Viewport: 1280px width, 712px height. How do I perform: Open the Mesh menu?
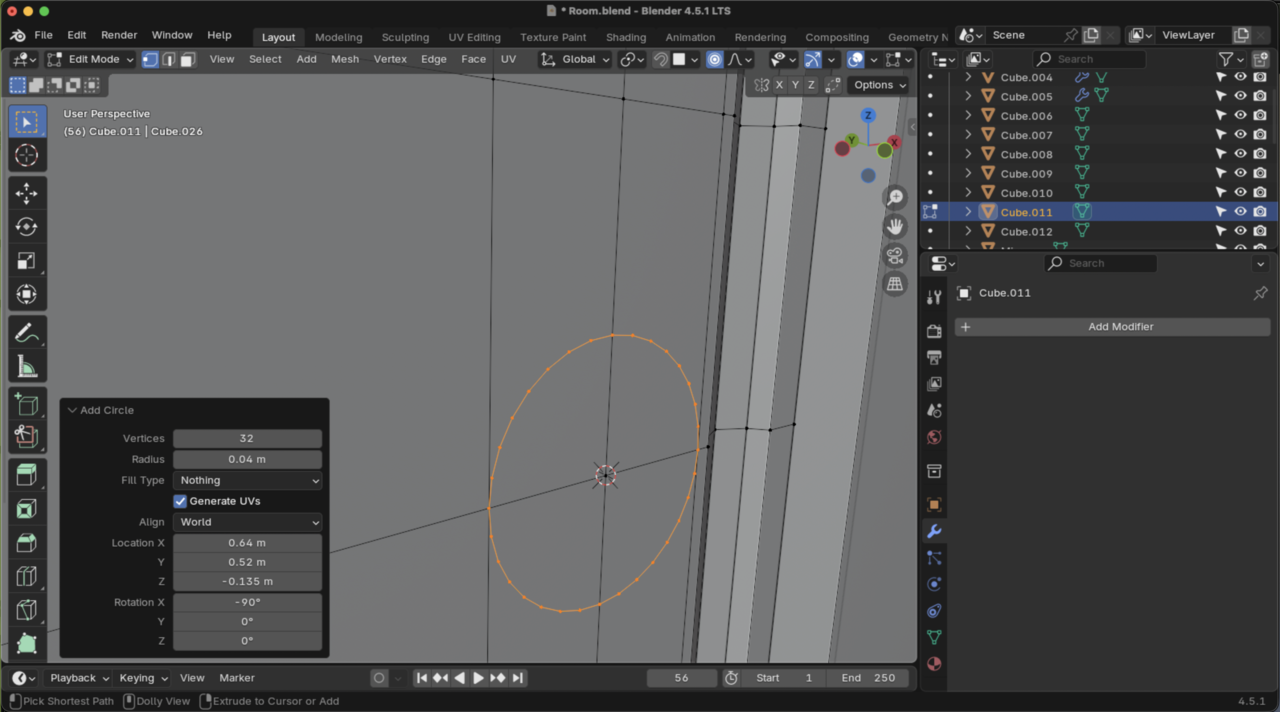point(345,59)
